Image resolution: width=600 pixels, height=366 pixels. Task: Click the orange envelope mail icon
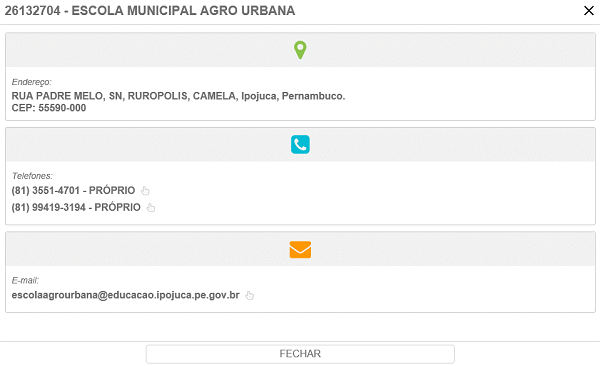pyautogui.click(x=300, y=250)
